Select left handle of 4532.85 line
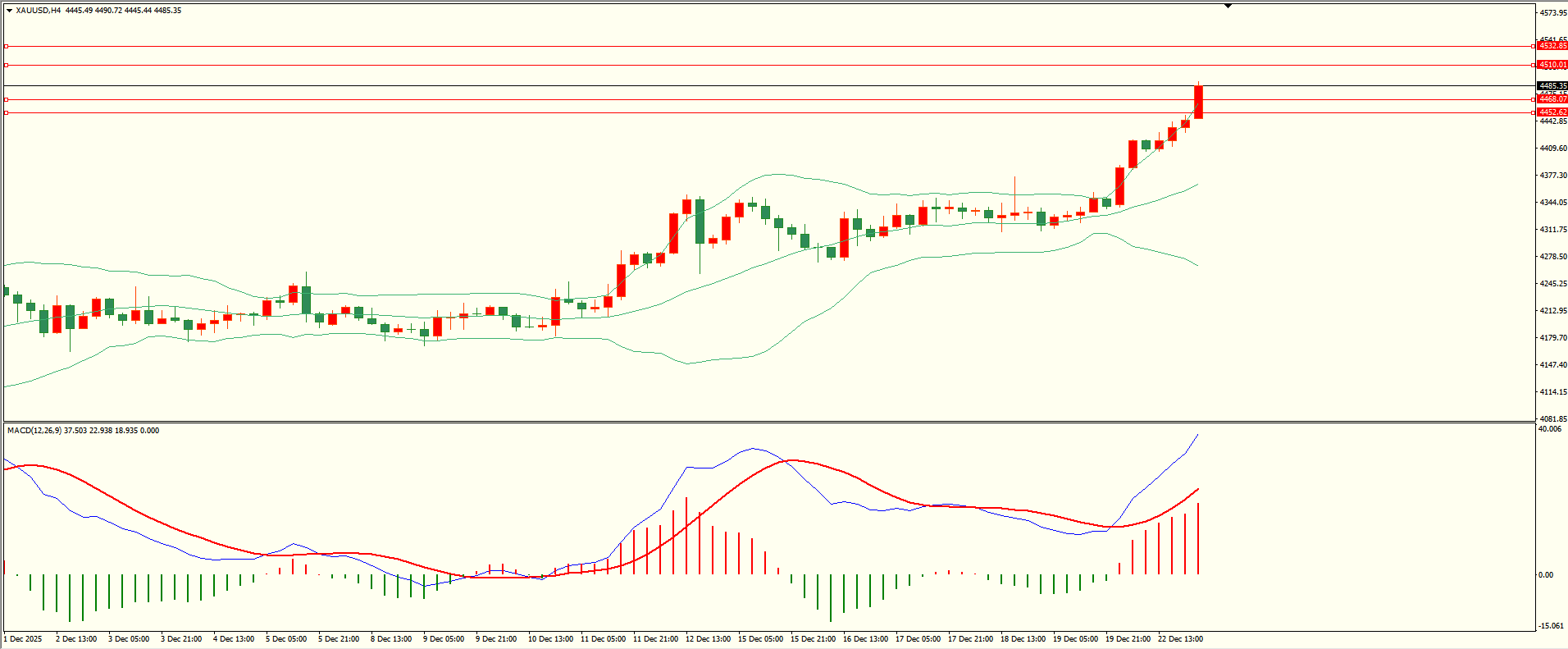Viewport: 1568px width, 649px height. point(7,47)
